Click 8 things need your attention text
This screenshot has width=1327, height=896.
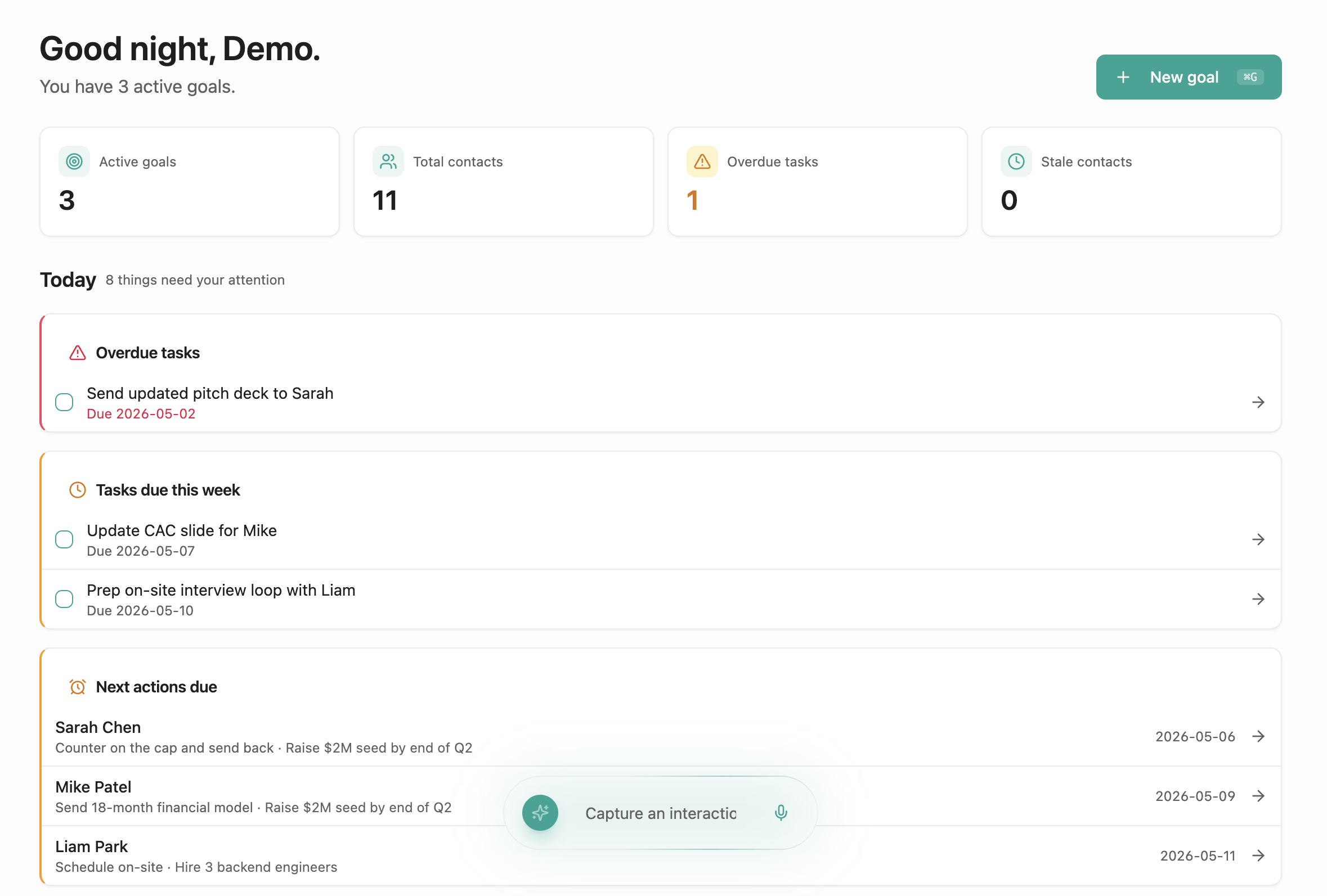(195, 280)
